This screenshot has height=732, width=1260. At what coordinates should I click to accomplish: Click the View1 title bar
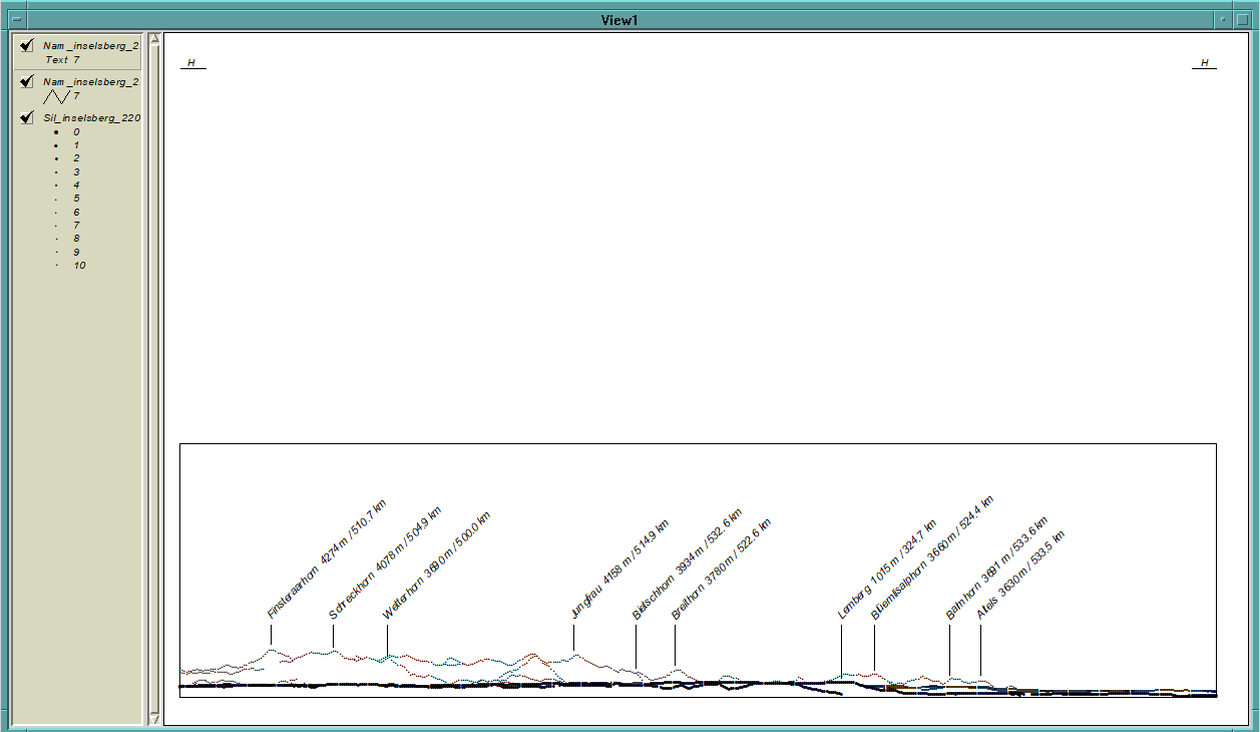[620, 20]
